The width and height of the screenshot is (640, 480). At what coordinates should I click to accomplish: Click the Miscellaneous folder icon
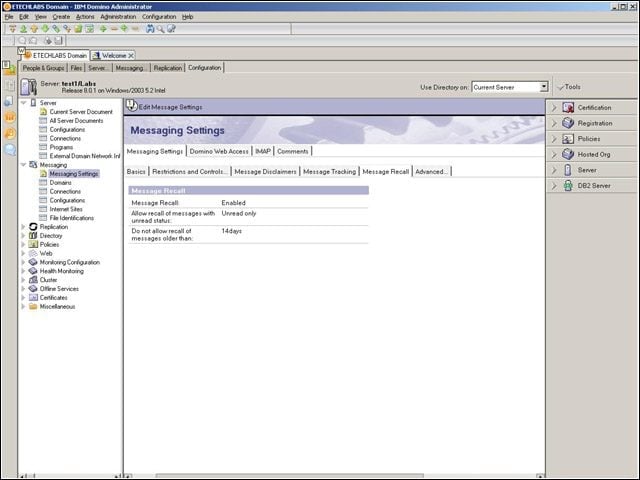coord(33,306)
